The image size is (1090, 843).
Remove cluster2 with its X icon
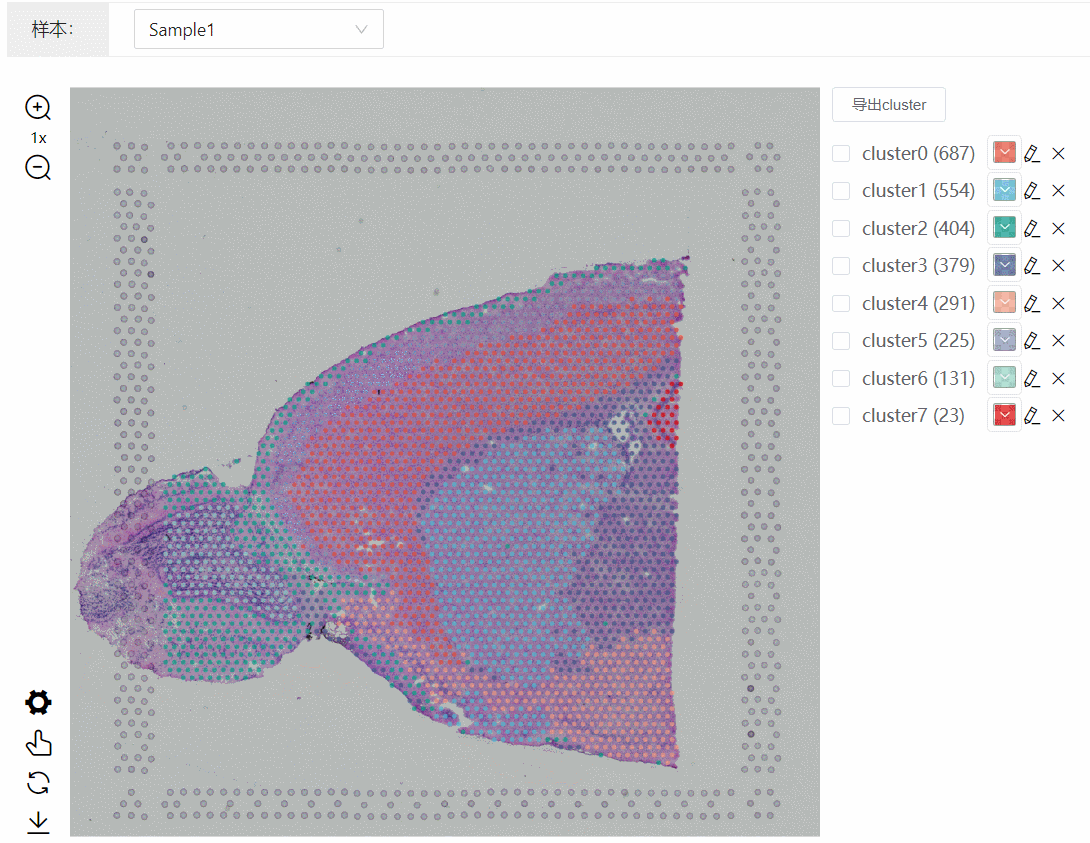click(1059, 228)
